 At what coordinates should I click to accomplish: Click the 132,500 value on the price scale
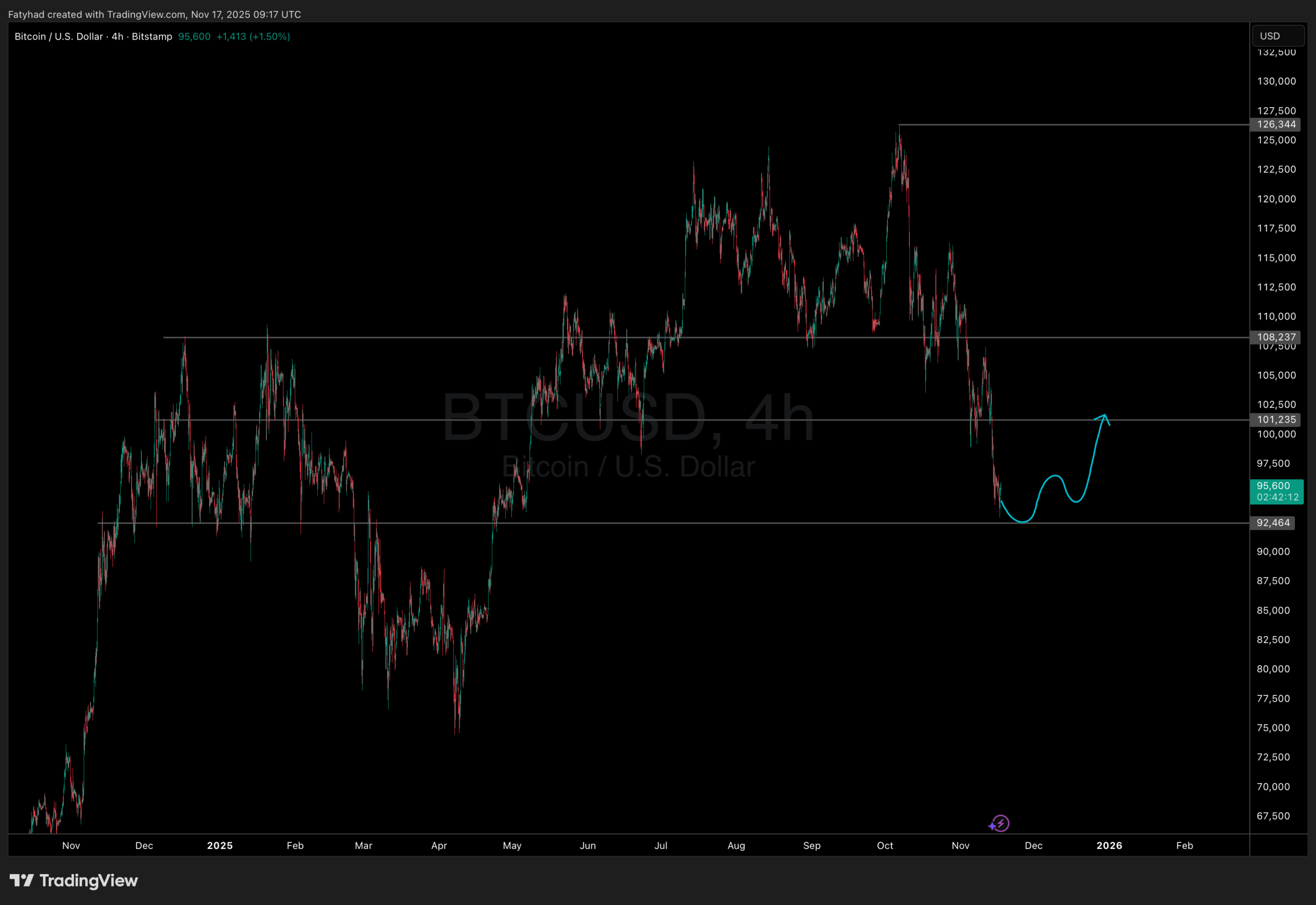pyautogui.click(x=1276, y=51)
